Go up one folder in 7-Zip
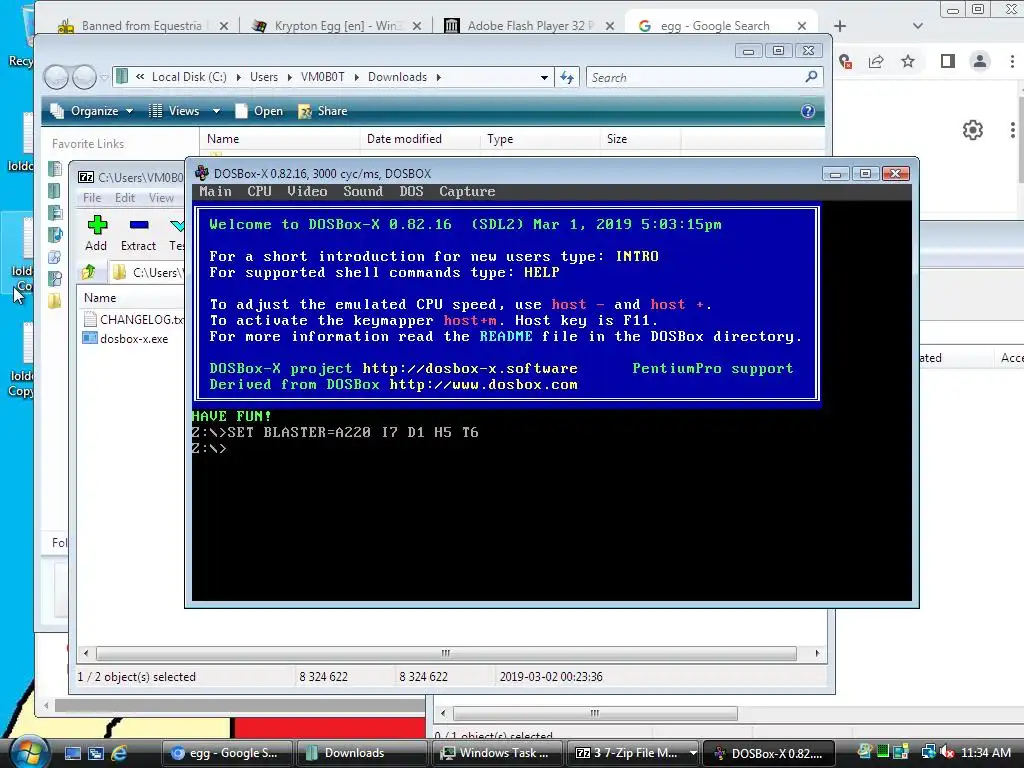The image size is (1024, 768). [89, 272]
